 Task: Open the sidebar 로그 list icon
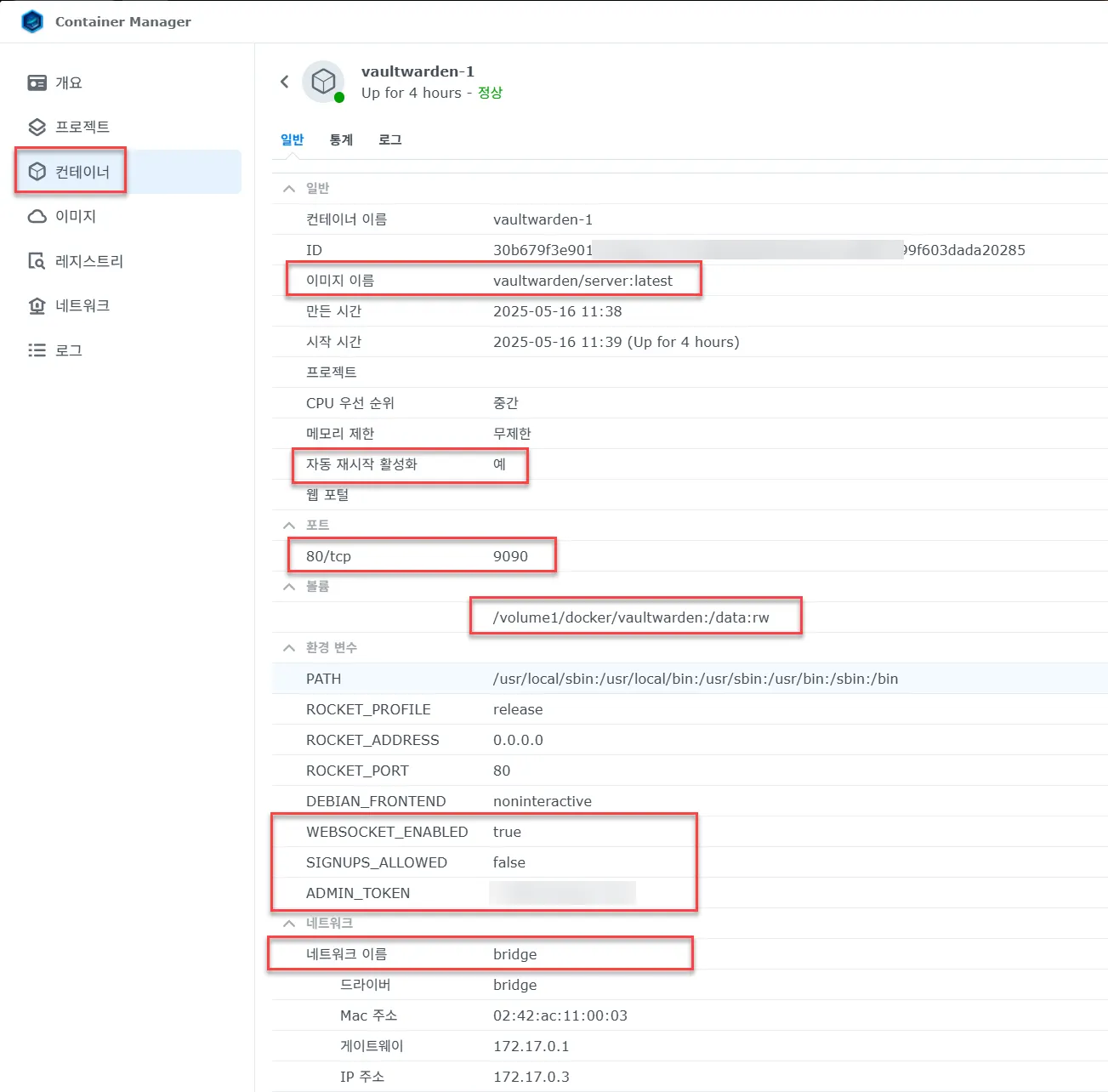[37, 350]
